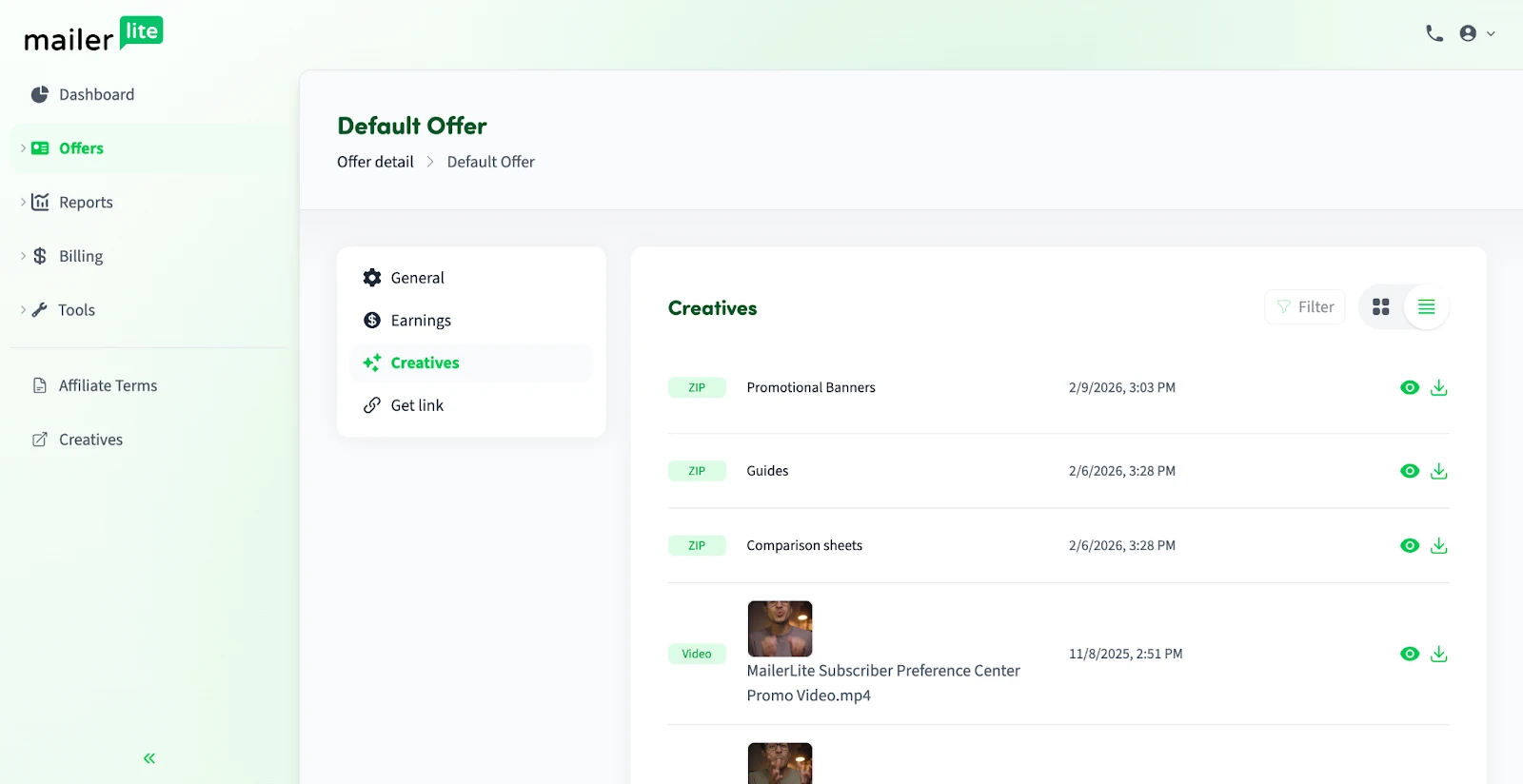Viewport: 1523px width, 784px height.
Task: Click the Filter button
Action: [x=1304, y=307]
